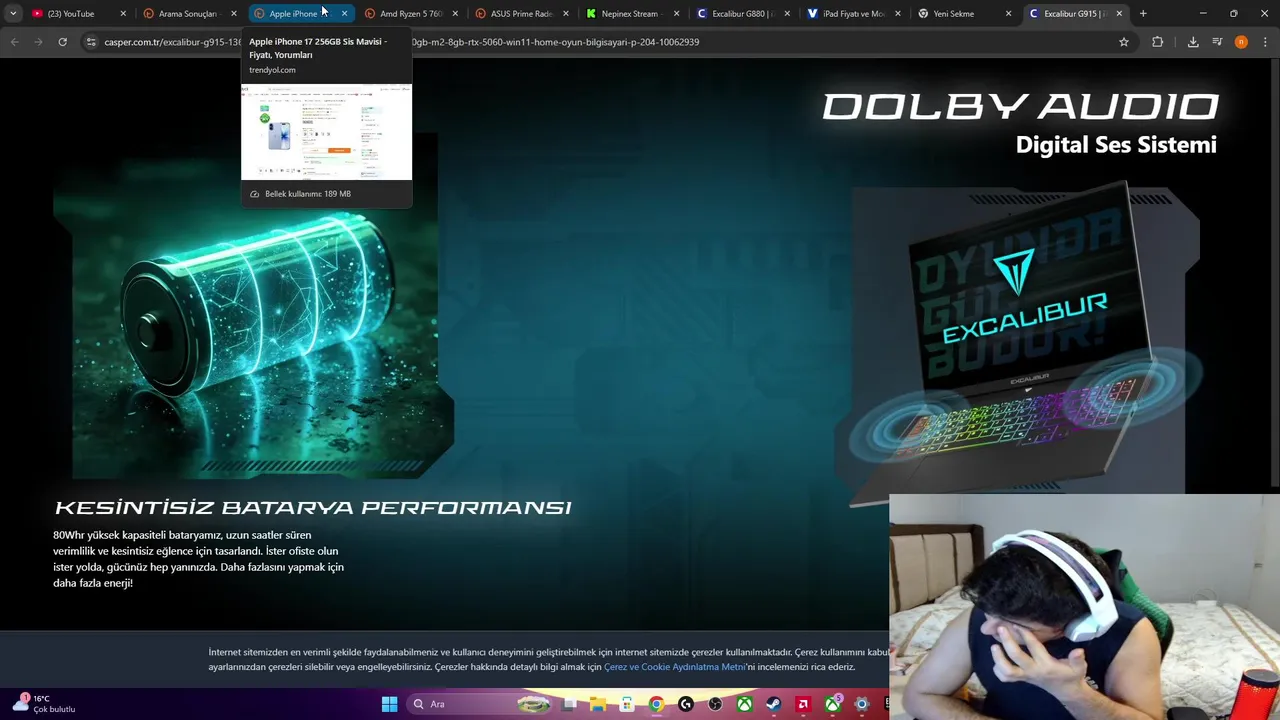The width and height of the screenshot is (1280, 720).
Task: Switch to the ASUS Prime Radeon tab
Action: (x=521, y=14)
